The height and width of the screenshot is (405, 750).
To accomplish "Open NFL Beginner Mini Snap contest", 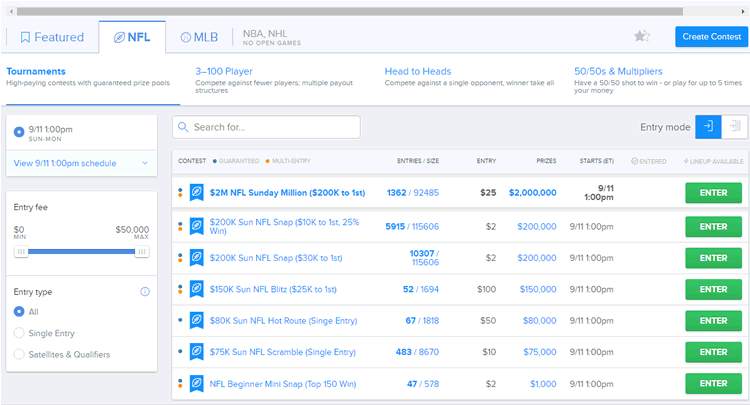I will pos(283,384).
